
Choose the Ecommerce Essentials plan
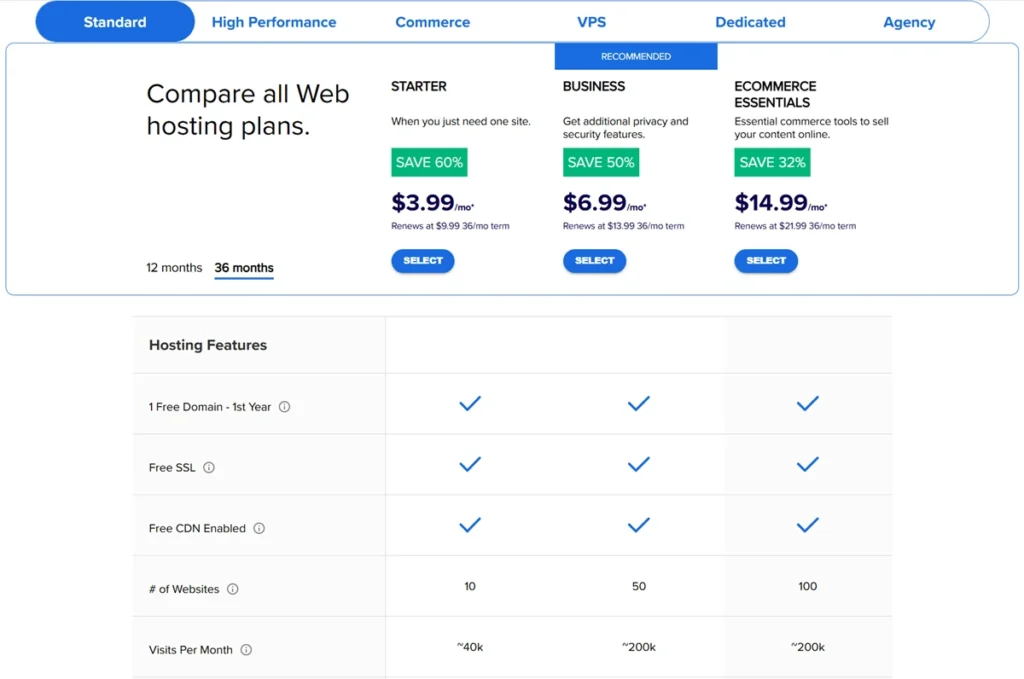[766, 261]
